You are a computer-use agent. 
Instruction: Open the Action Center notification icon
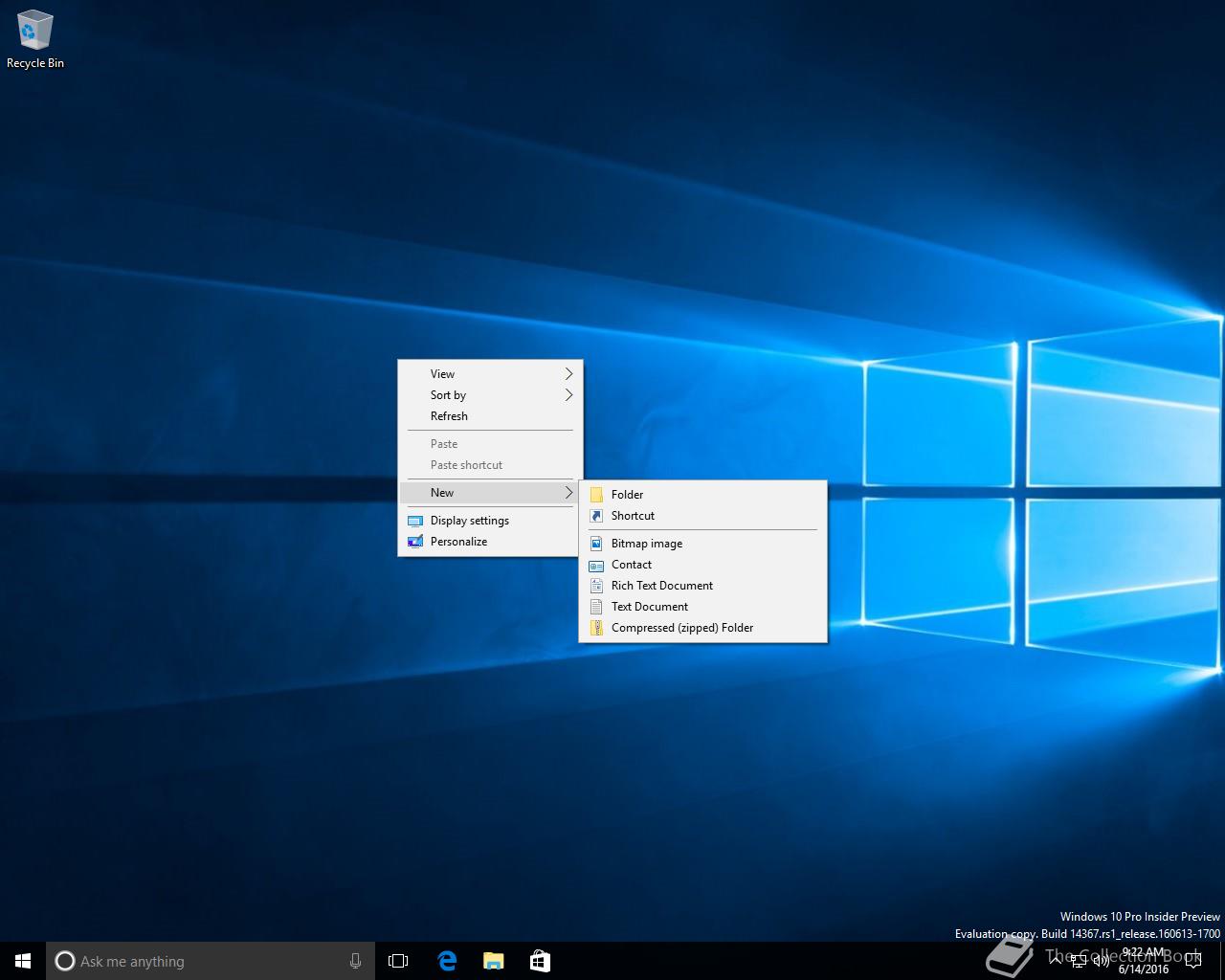click(x=1192, y=962)
